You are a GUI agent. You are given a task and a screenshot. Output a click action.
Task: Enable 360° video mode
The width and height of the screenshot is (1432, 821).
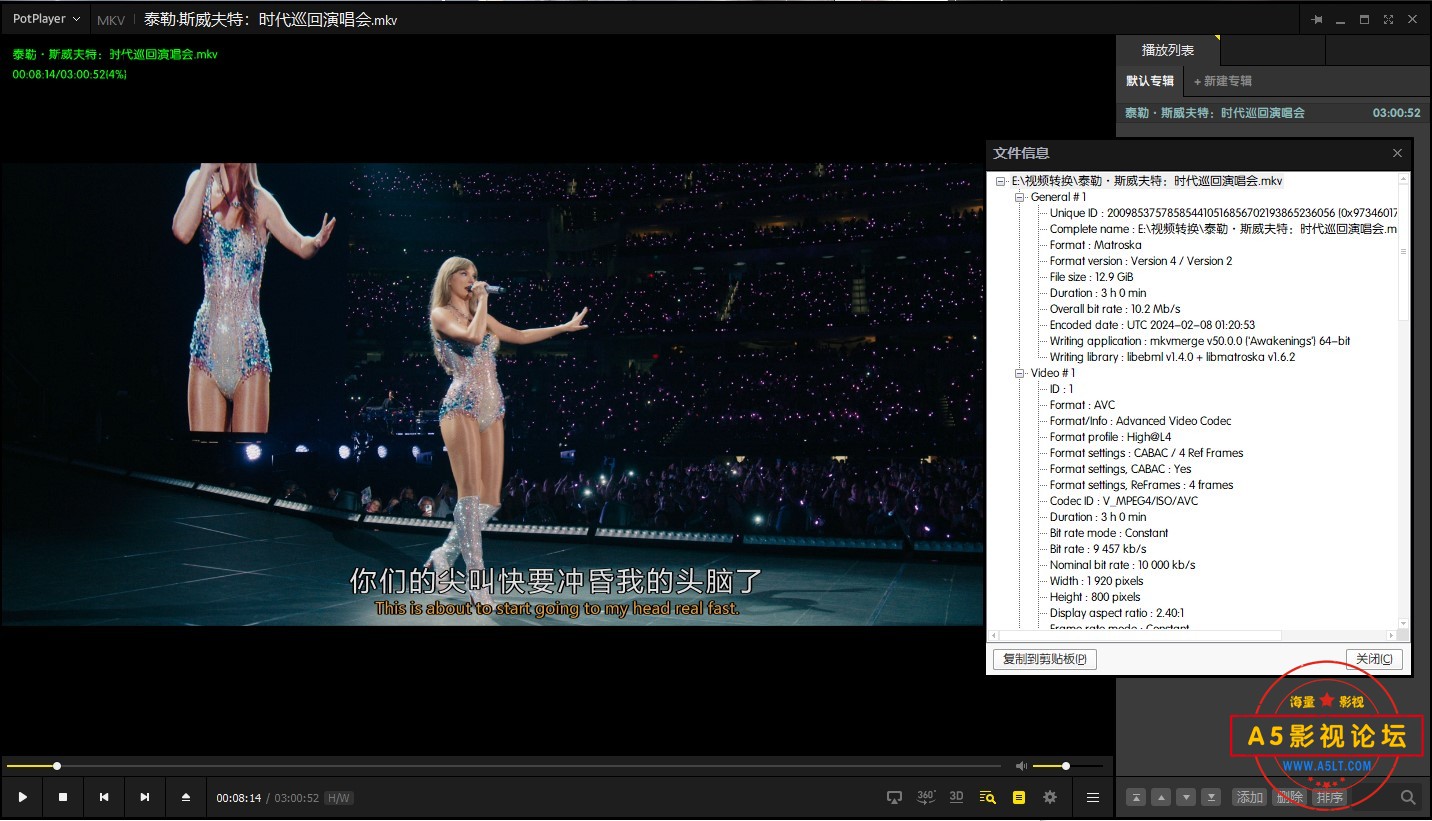coord(926,796)
